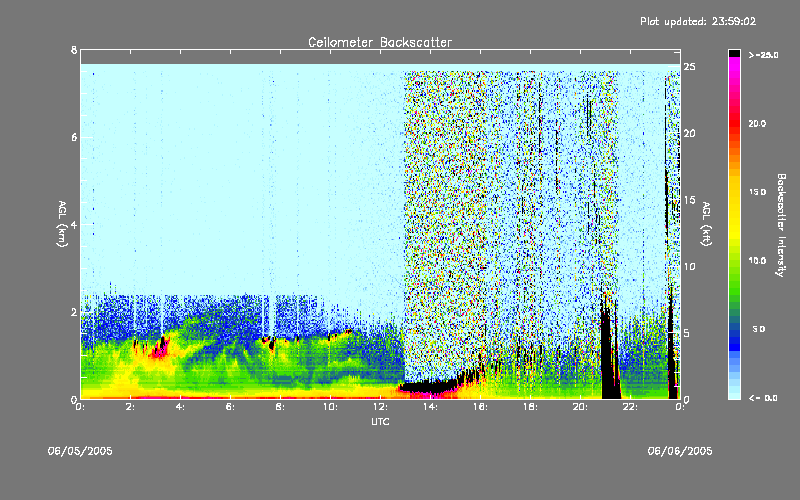Image resolution: width=800 pixels, height=500 pixels.
Task: Click the "6" tick on the km axis
Action: point(74,137)
